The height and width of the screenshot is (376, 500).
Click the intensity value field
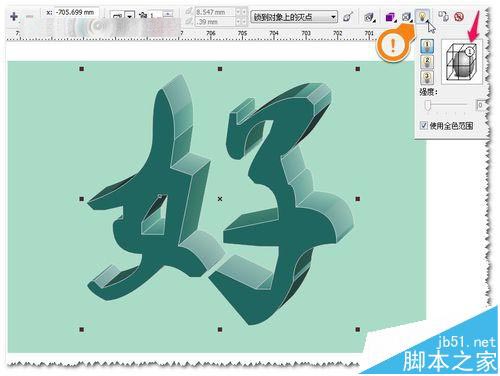tap(480, 105)
